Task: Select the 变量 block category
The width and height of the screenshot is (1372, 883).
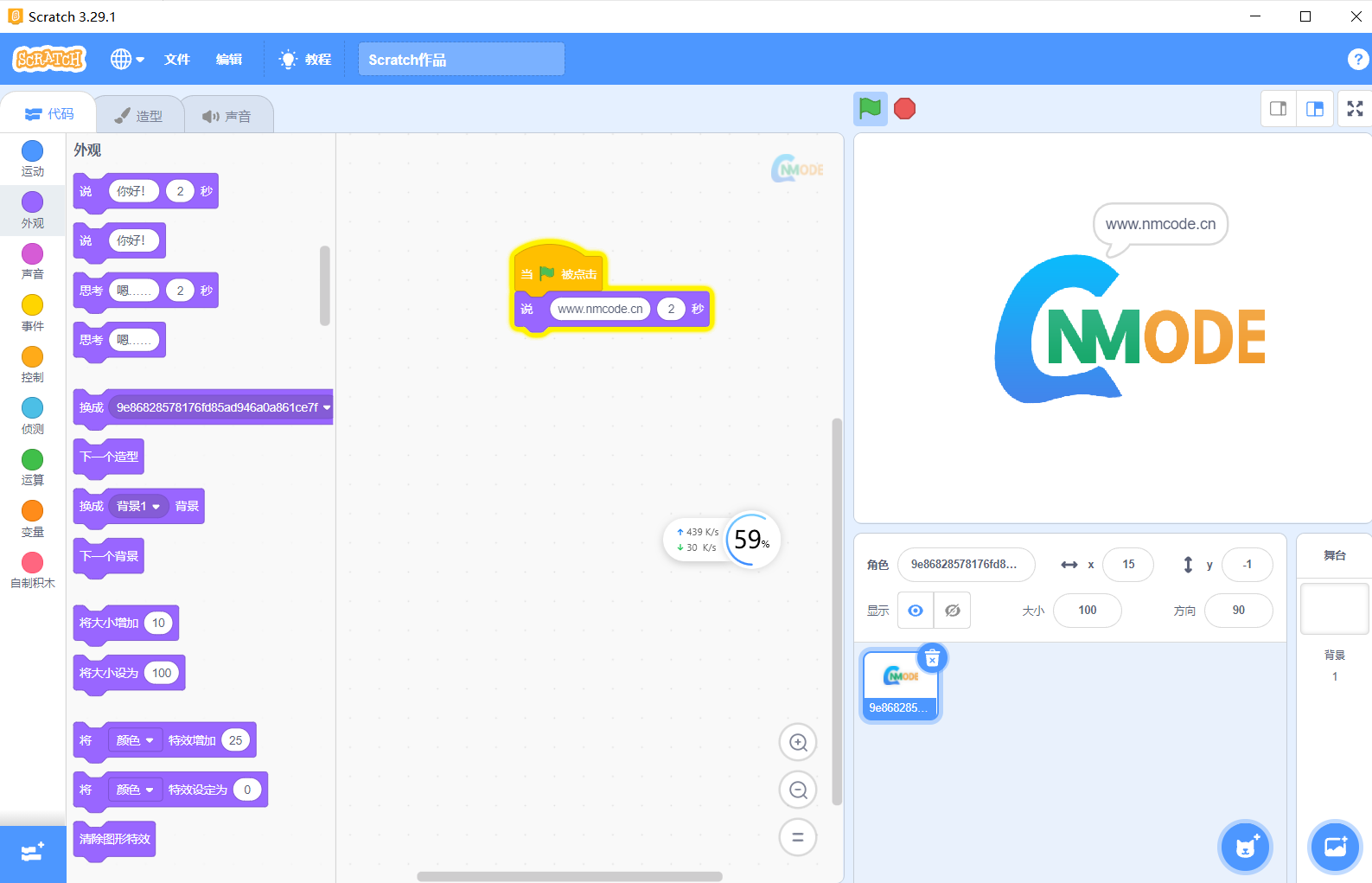Action: point(33,519)
